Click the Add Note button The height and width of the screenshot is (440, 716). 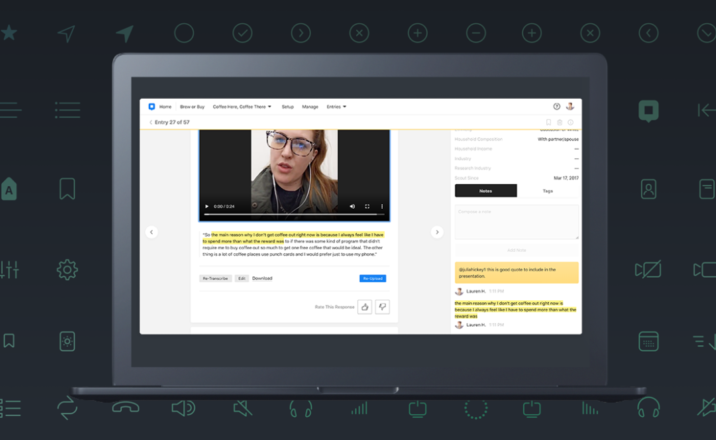point(516,250)
